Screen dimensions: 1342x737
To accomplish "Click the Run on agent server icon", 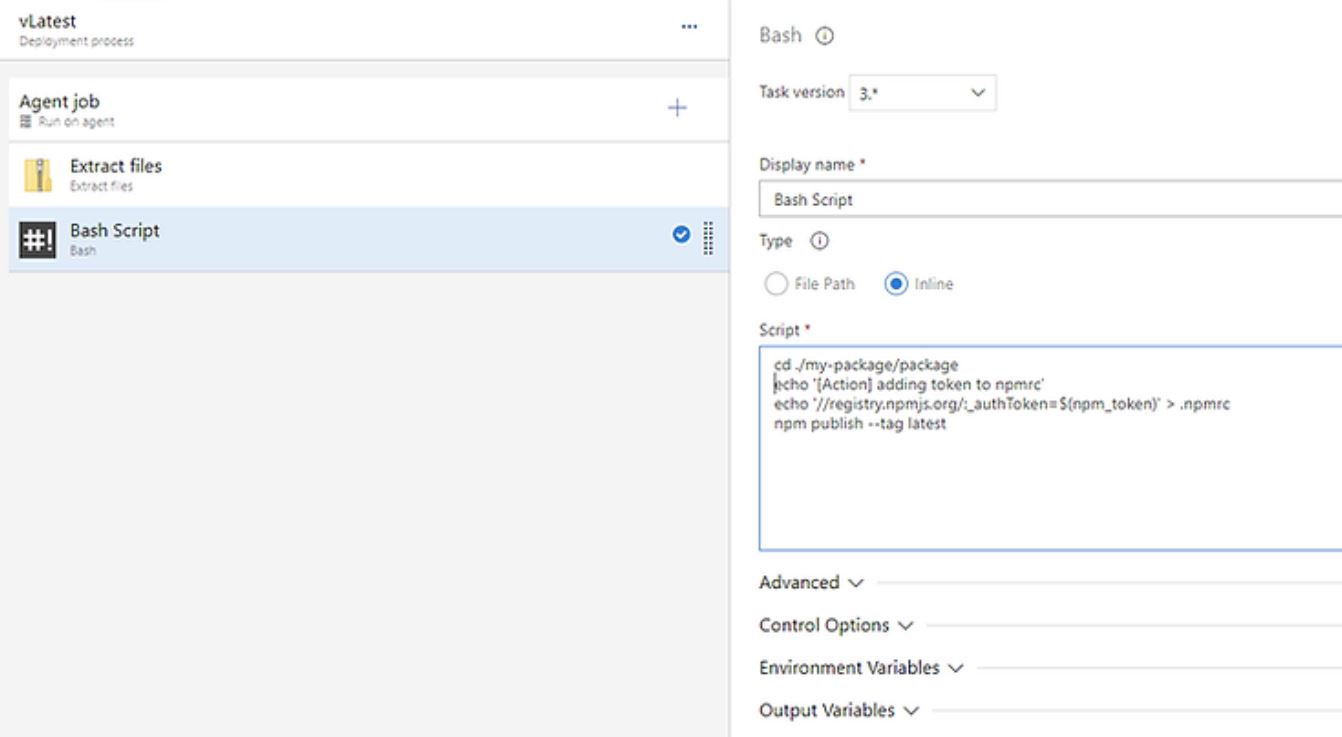I will click(x=24, y=122).
